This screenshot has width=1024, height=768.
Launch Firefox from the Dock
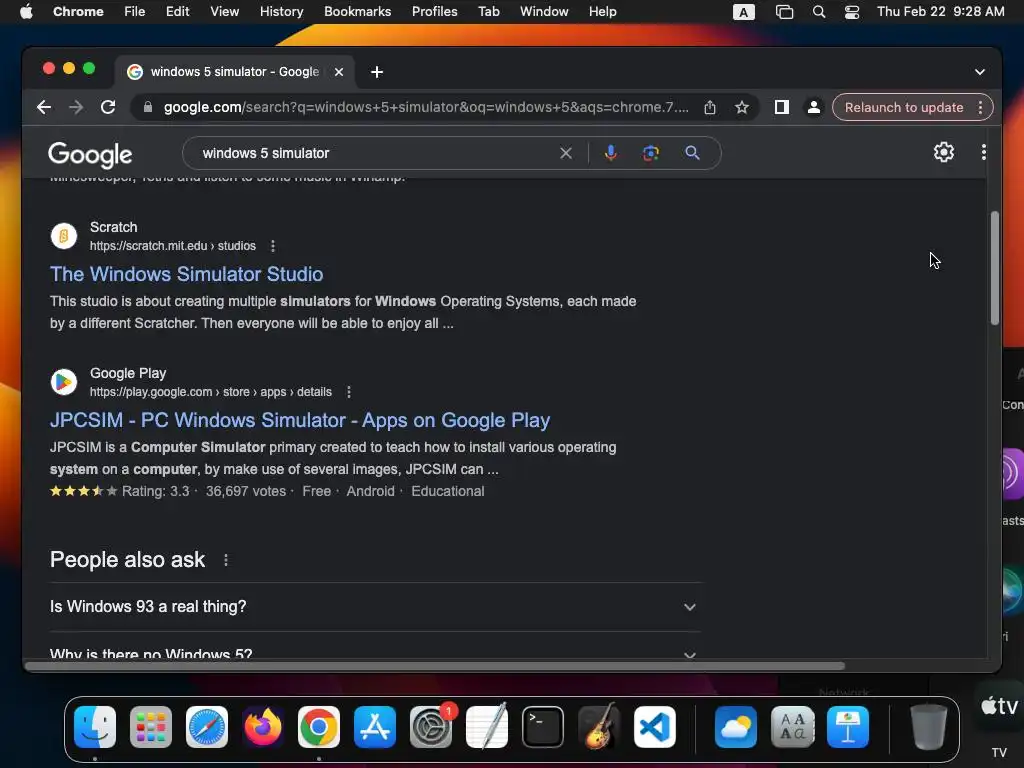tap(263, 727)
